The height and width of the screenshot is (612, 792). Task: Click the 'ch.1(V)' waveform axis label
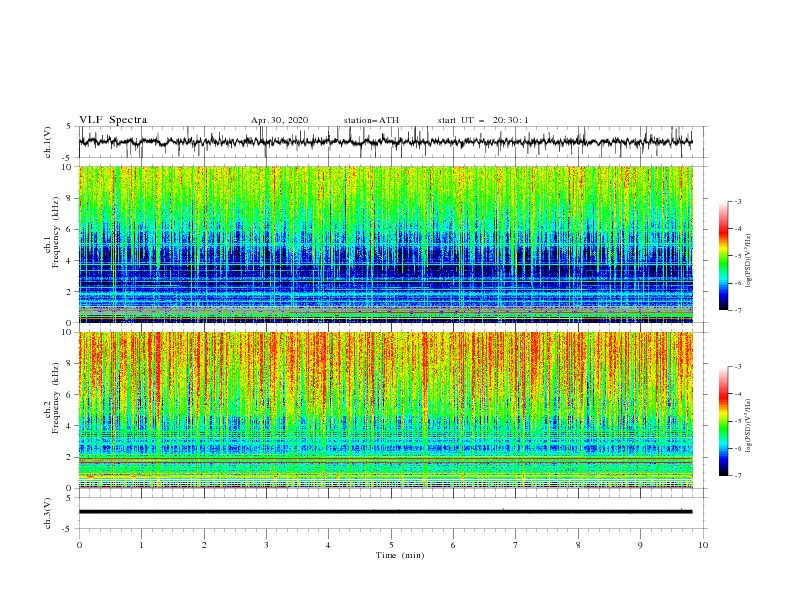tap(48, 142)
